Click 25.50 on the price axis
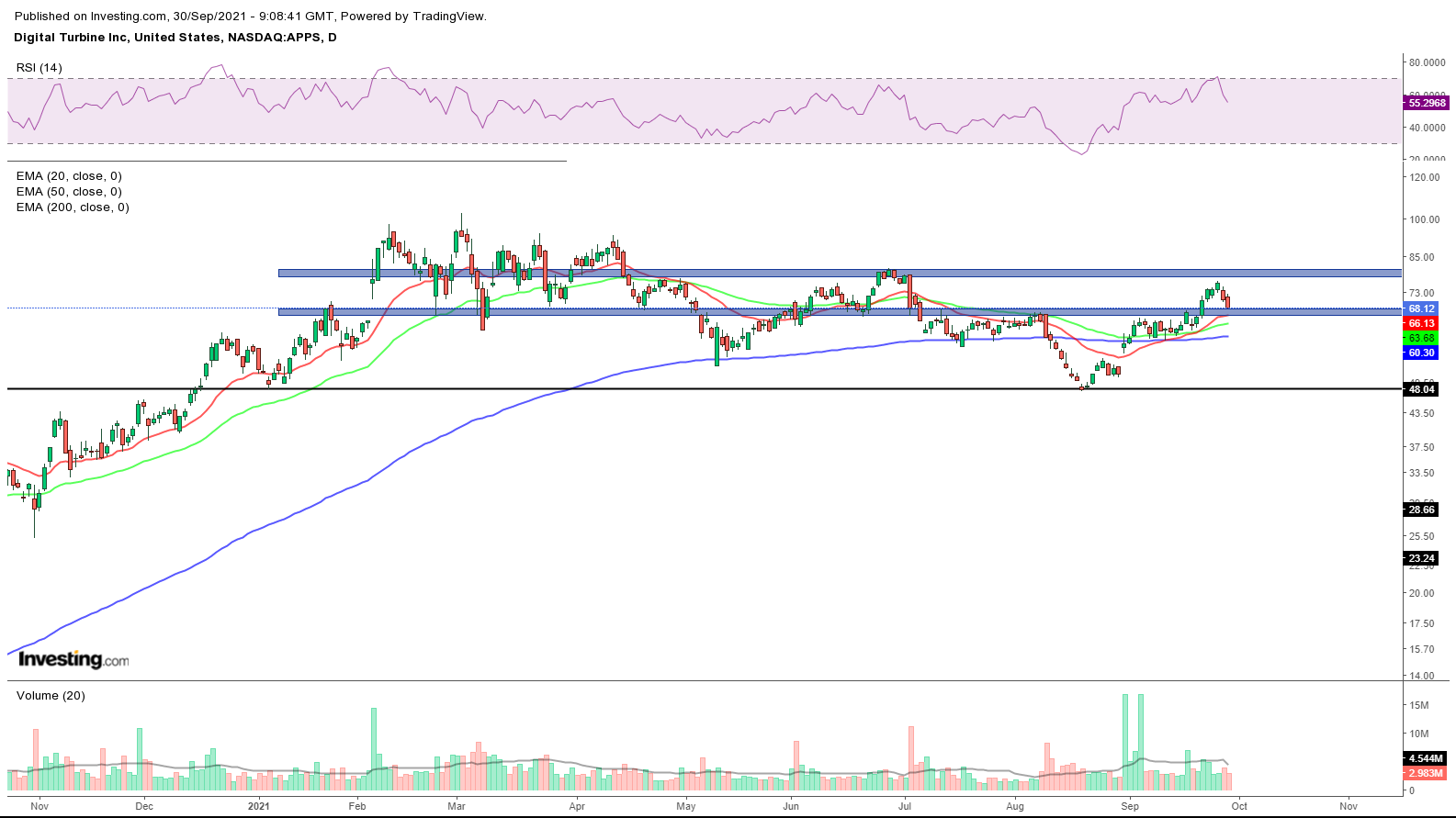Viewport: 1456px width, 818px height. point(1421,536)
